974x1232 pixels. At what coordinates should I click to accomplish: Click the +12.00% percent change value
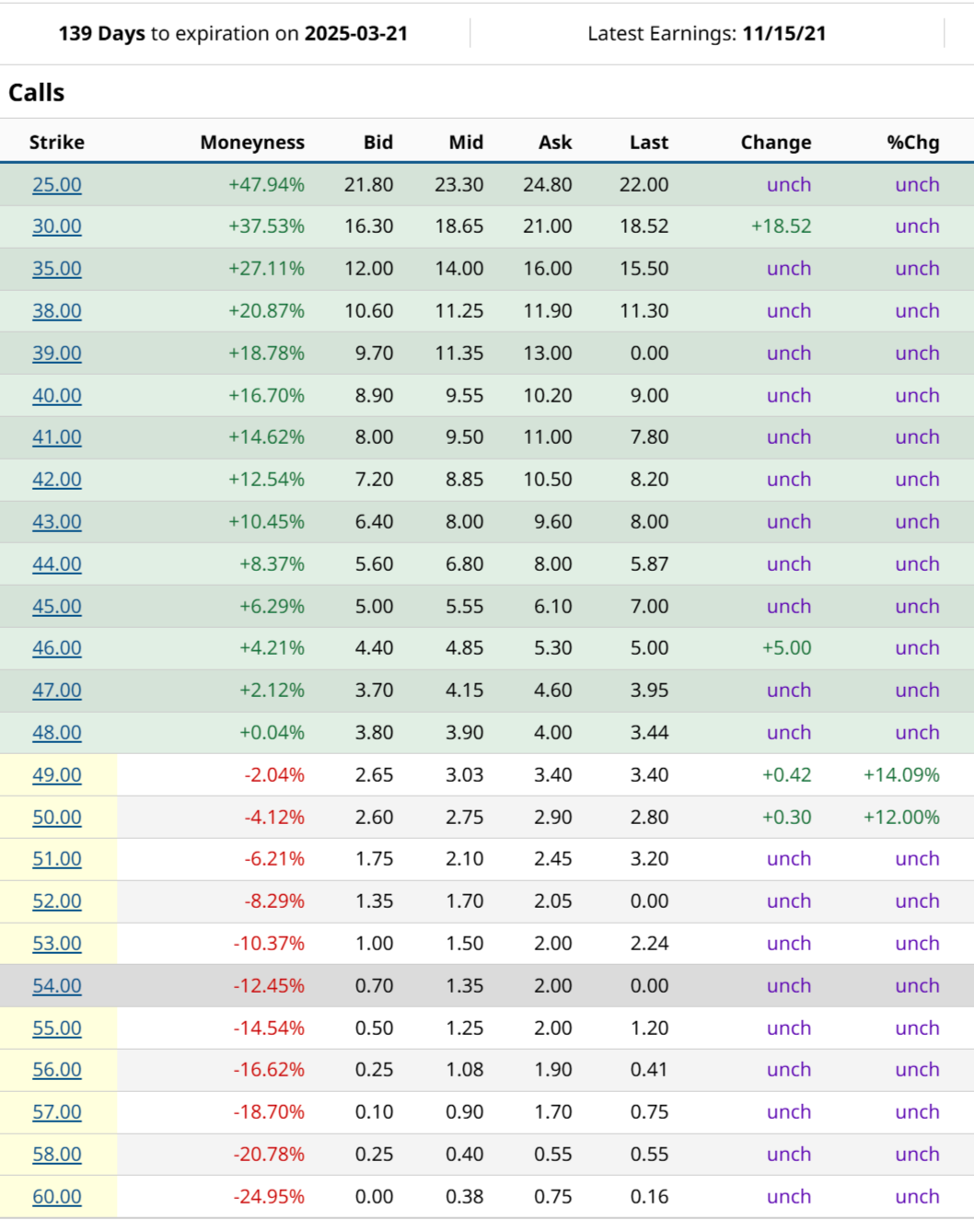(901, 818)
